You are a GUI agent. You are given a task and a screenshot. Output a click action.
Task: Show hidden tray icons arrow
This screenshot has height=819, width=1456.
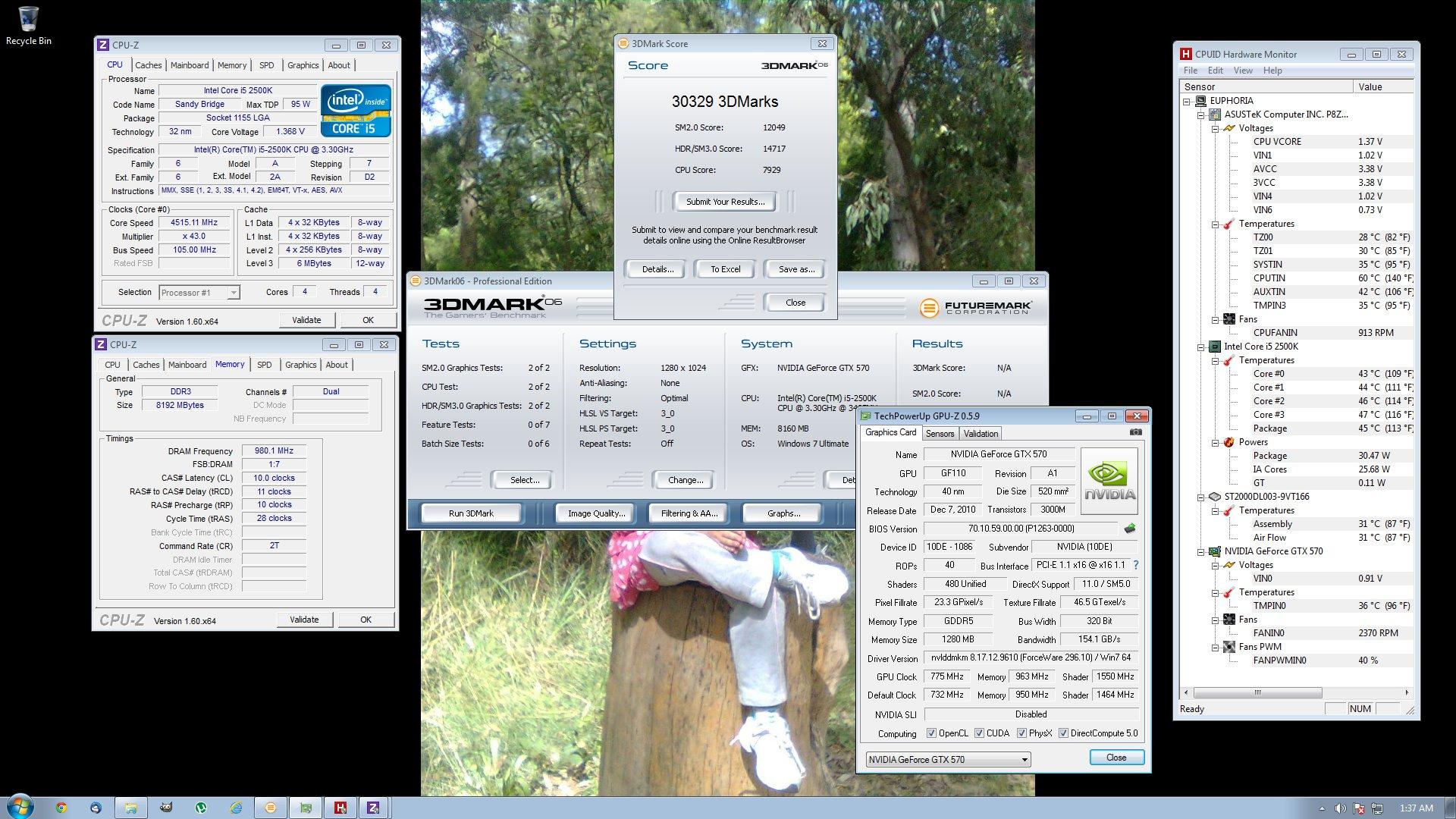pyautogui.click(x=1322, y=808)
